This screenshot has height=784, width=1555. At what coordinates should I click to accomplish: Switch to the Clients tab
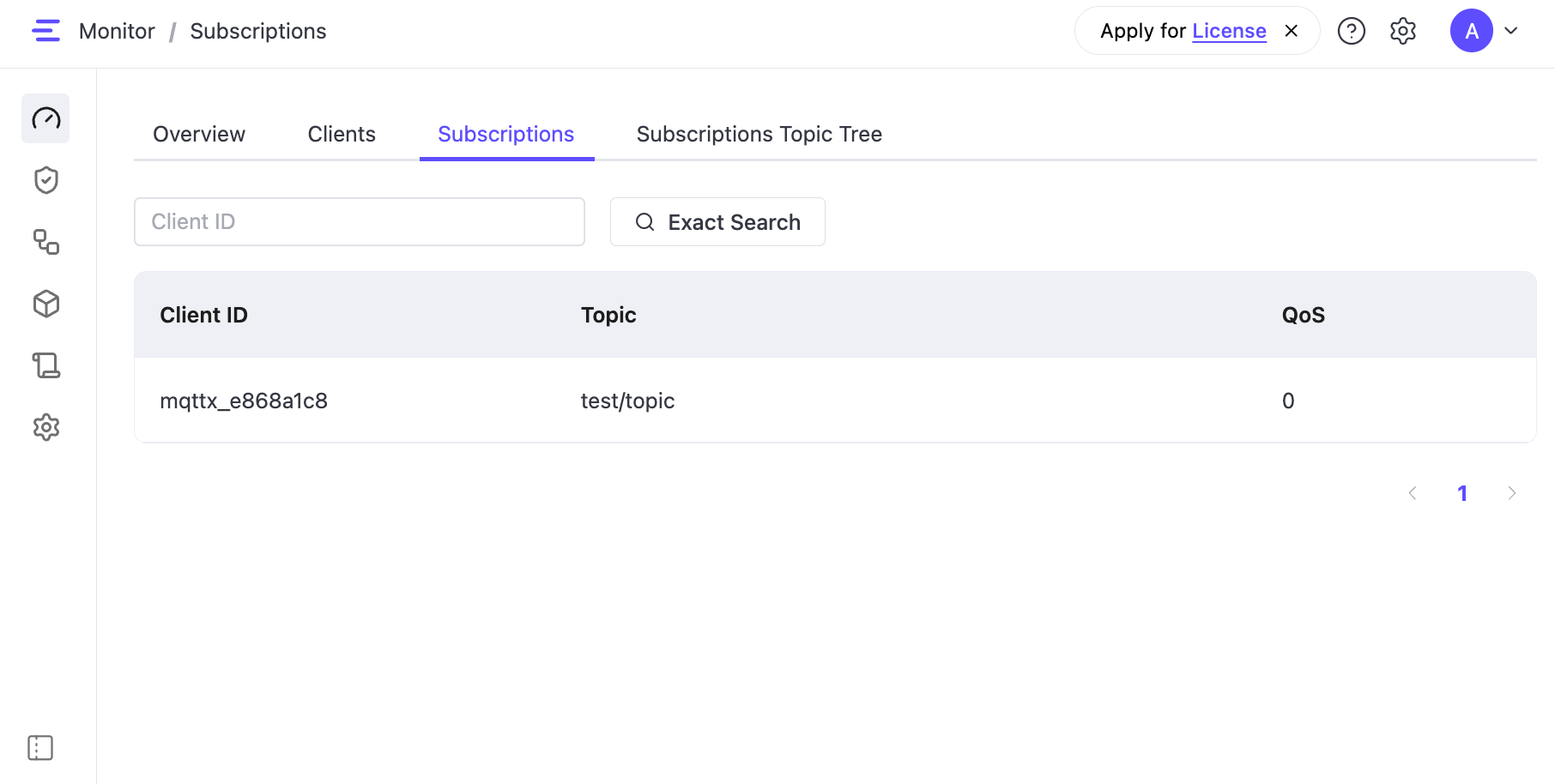tap(341, 134)
